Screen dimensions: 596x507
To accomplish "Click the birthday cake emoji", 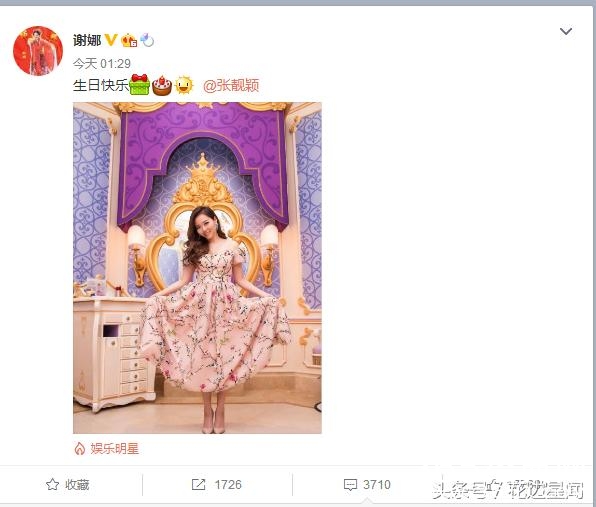I will 162,86.
